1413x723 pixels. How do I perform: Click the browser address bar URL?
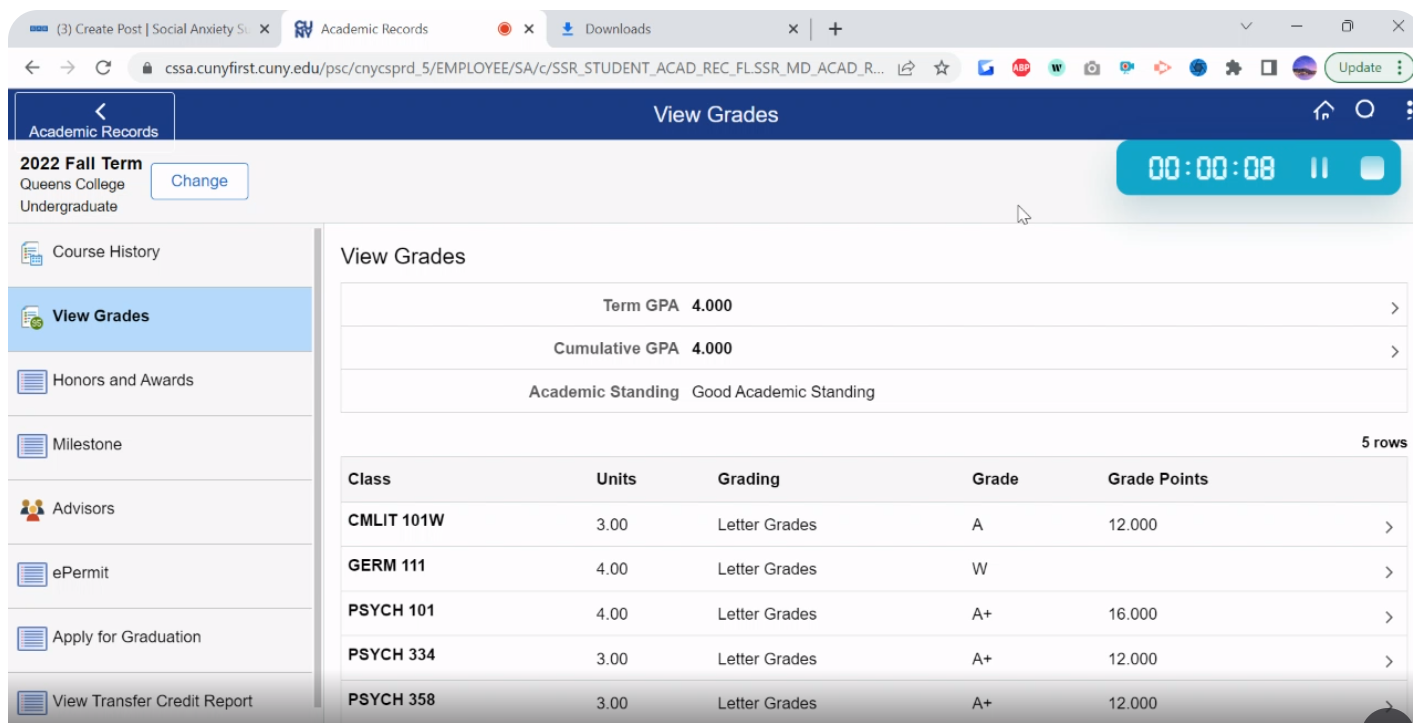[524, 68]
